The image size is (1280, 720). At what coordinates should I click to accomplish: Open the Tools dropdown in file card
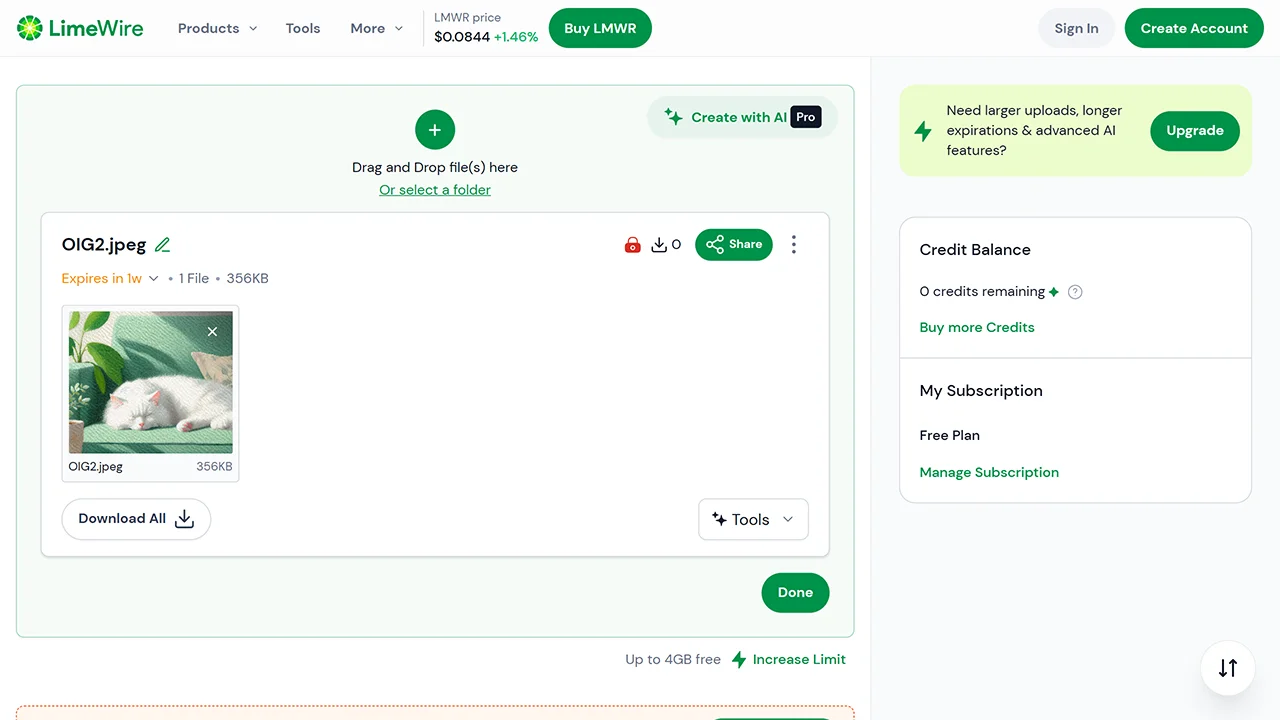pos(753,519)
